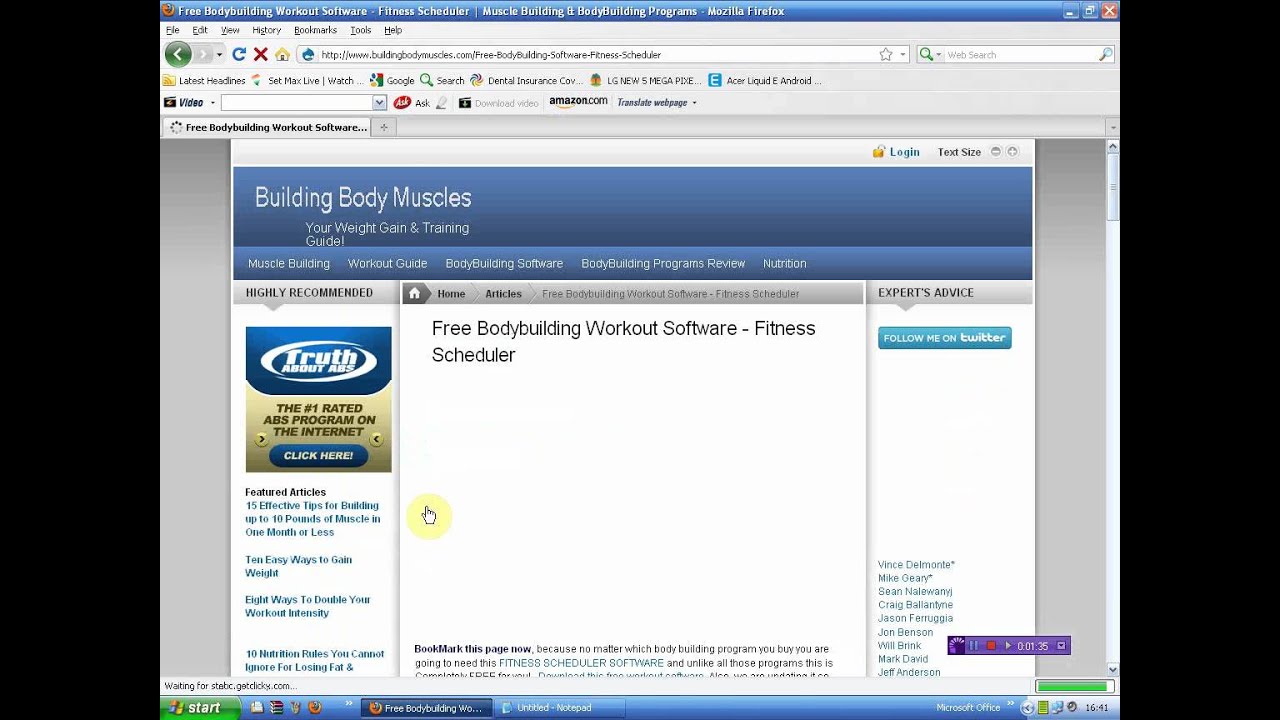This screenshot has width=1280, height=720.
Task: Open the recorder widget options dropdown
Action: coord(1061,646)
